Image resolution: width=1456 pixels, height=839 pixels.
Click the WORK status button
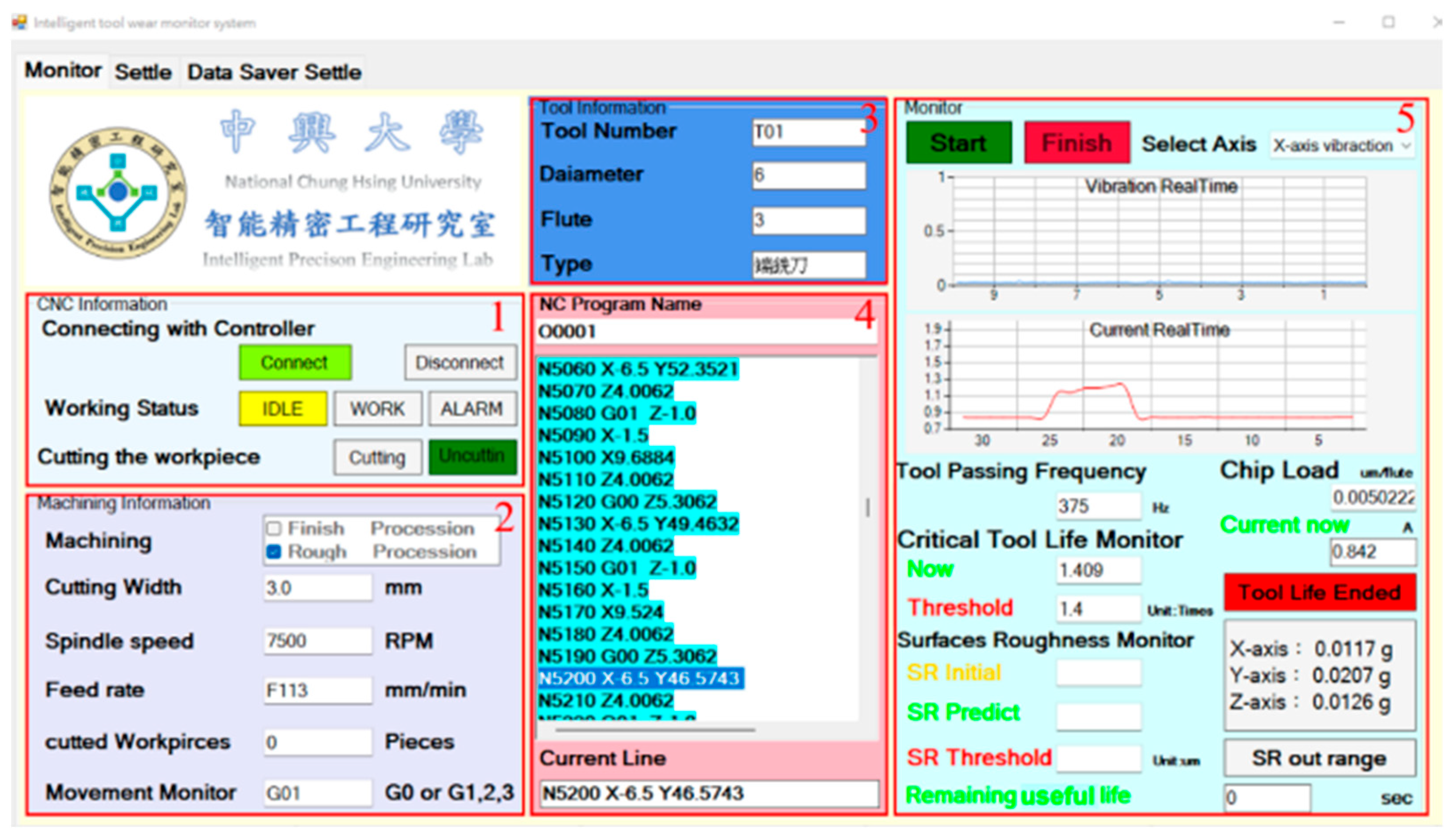[x=378, y=409]
